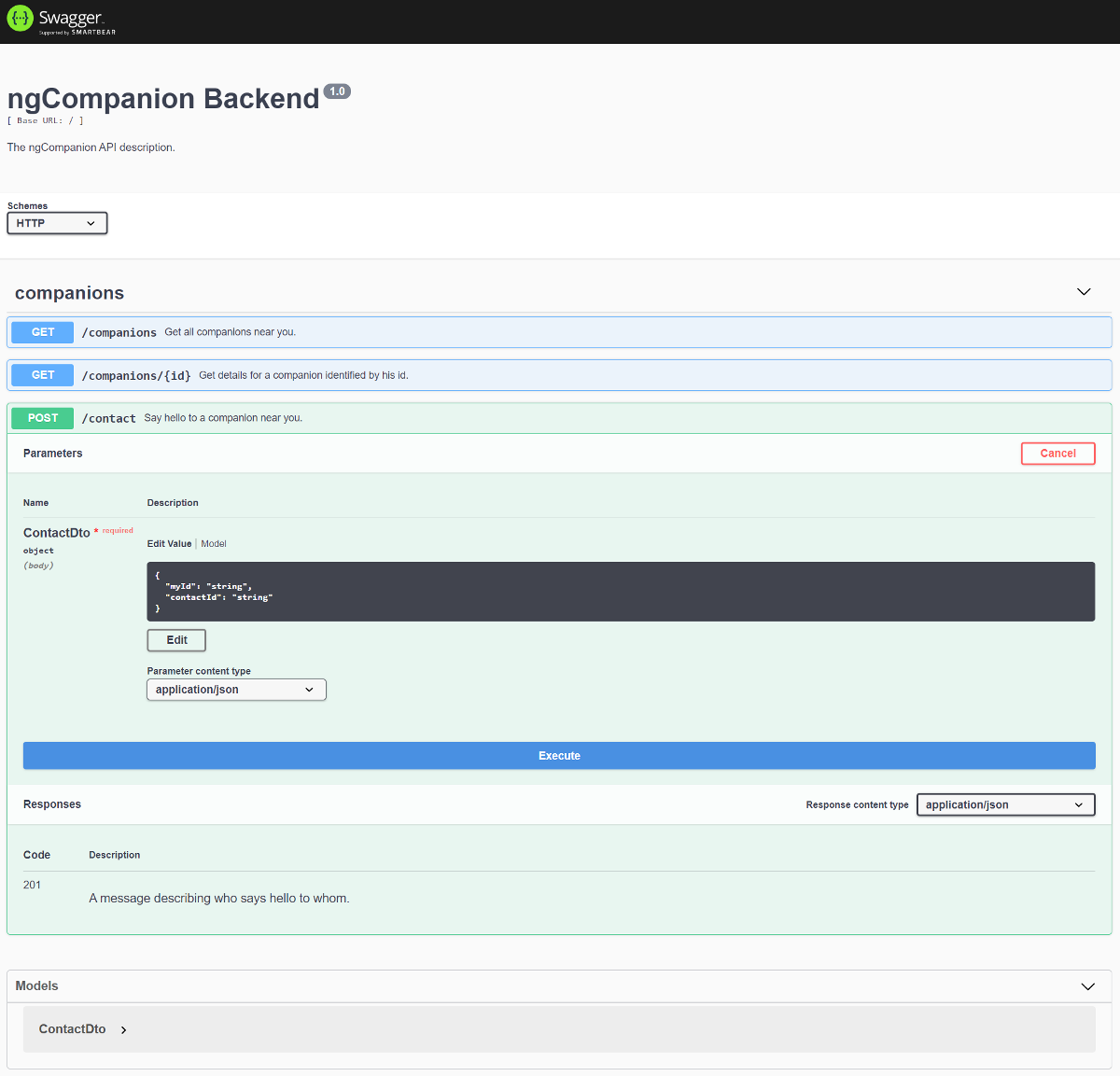
Task: Click the Edit button below body
Action: [176, 640]
